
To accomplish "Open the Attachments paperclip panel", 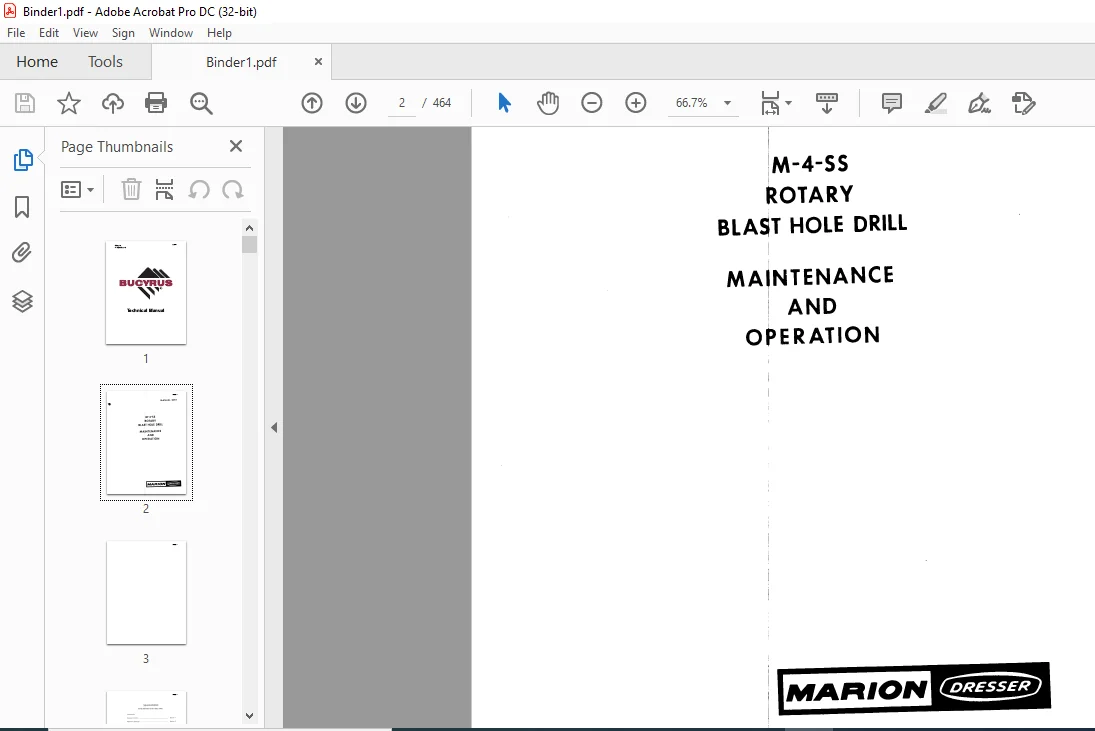I will point(22,253).
